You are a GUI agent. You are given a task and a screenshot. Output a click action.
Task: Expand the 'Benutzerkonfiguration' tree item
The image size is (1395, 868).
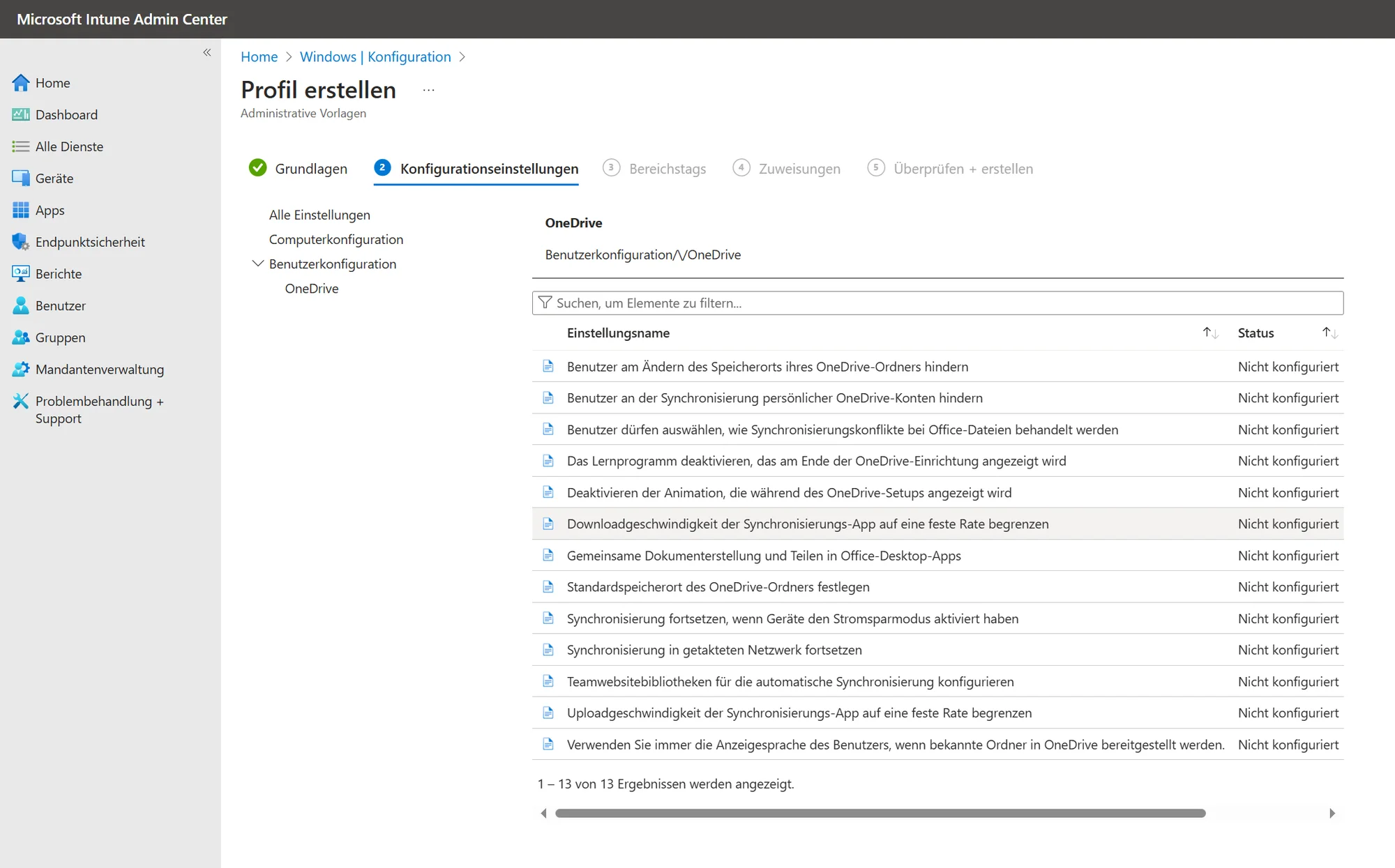pyautogui.click(x=258, y=263)
